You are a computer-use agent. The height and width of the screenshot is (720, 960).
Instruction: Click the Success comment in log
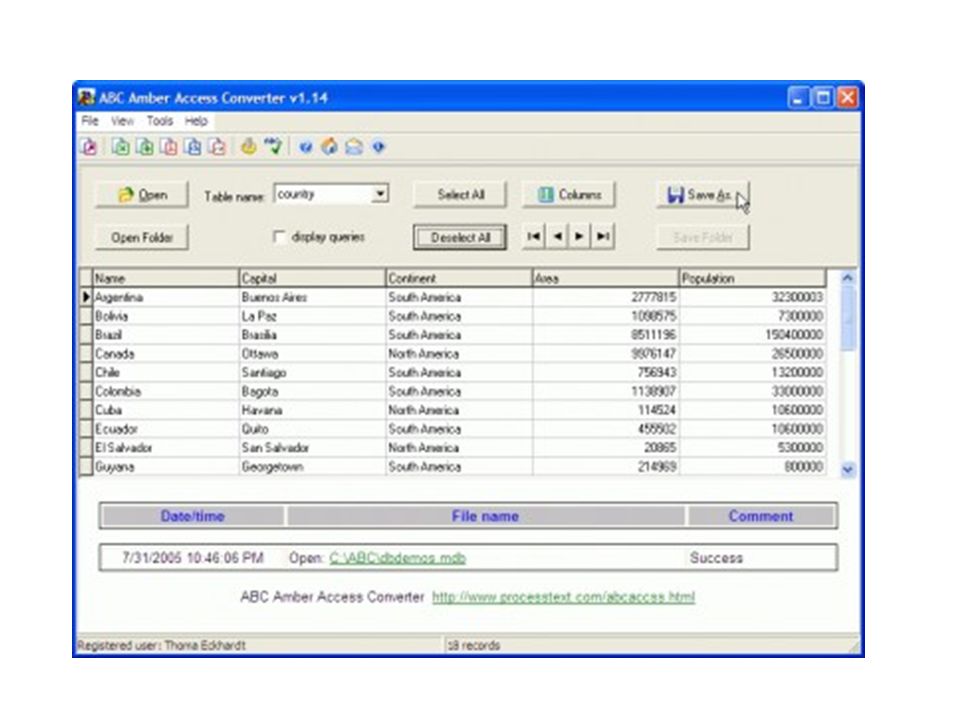[716, 558]
